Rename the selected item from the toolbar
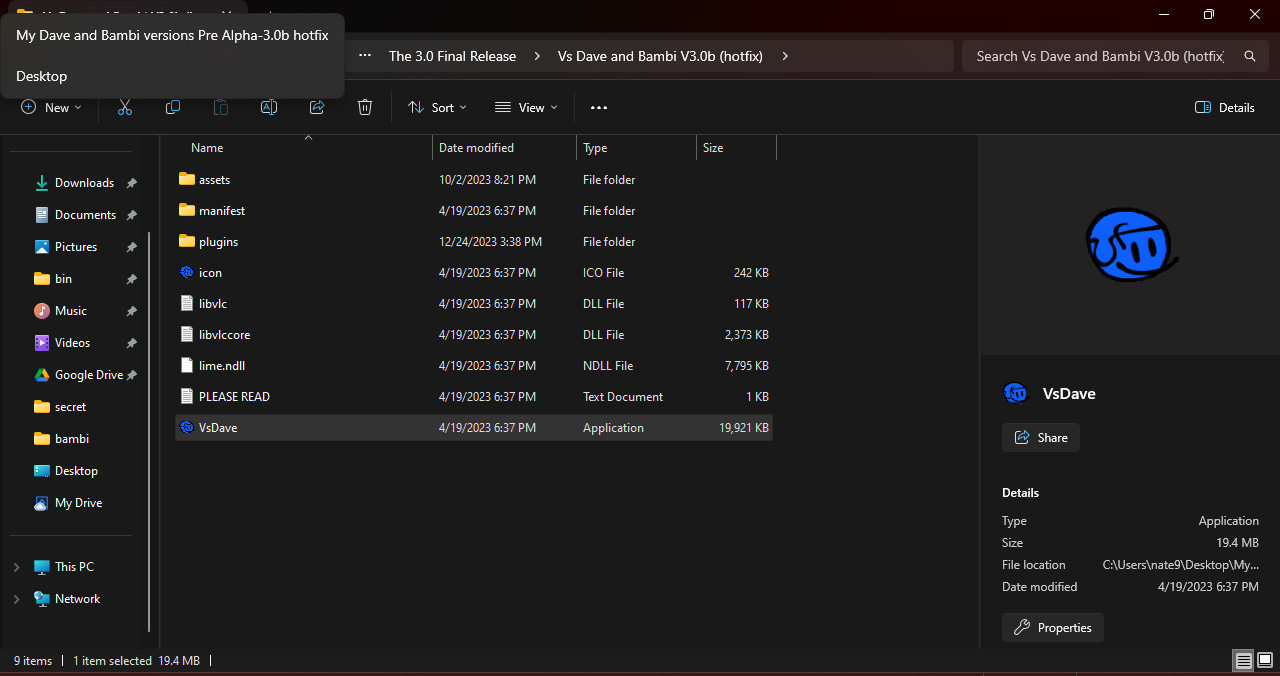Viewport: 1280px width, 676px height. tap(268, 107)
